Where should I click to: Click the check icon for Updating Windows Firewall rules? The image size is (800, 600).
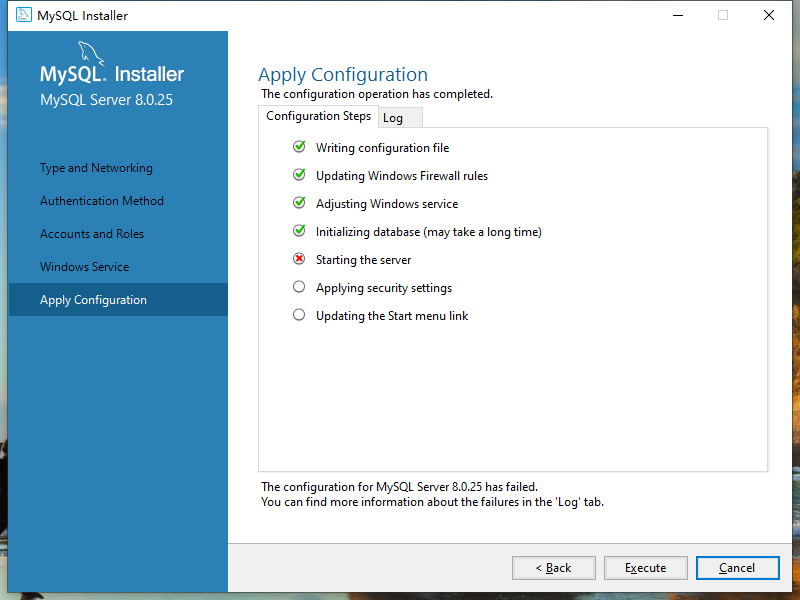pos(298,174)
